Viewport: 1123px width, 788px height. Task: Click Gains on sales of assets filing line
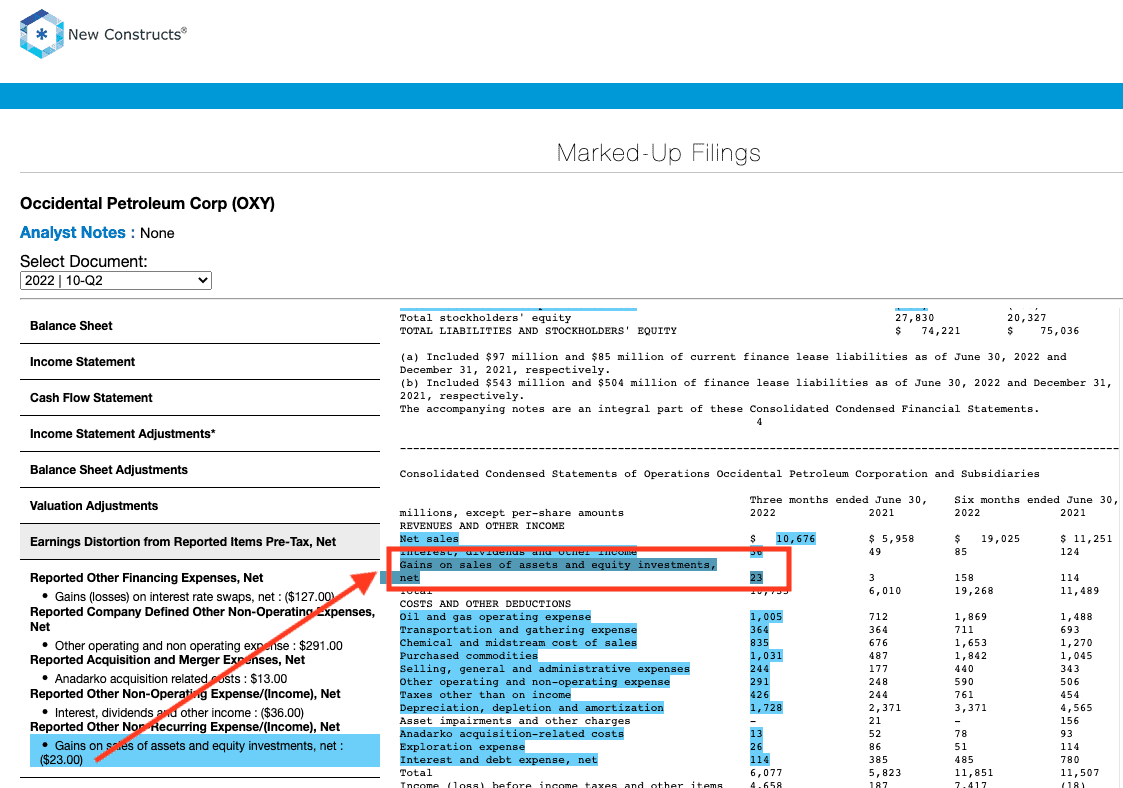point(558,571)
